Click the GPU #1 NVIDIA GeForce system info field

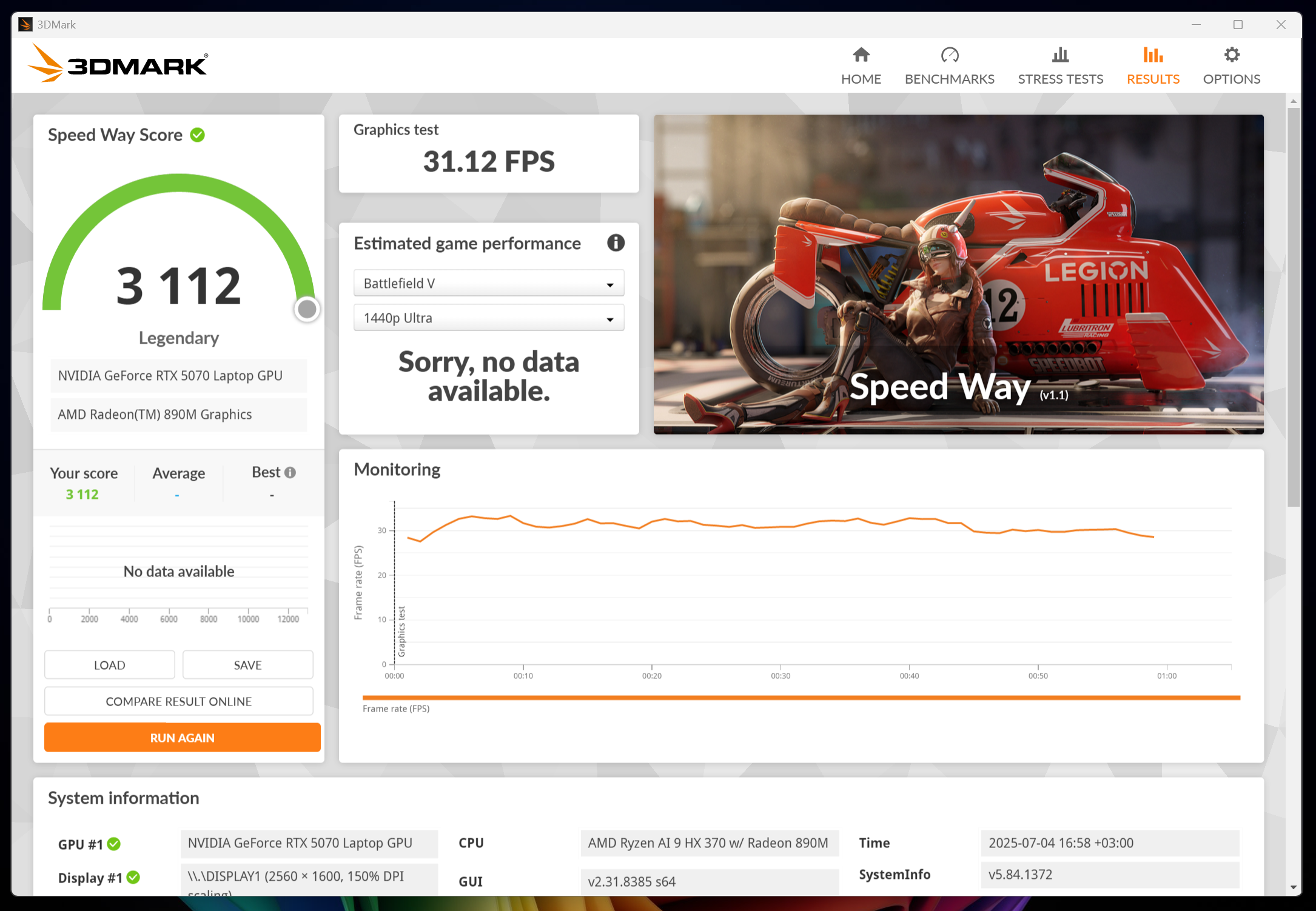point(309,843)
